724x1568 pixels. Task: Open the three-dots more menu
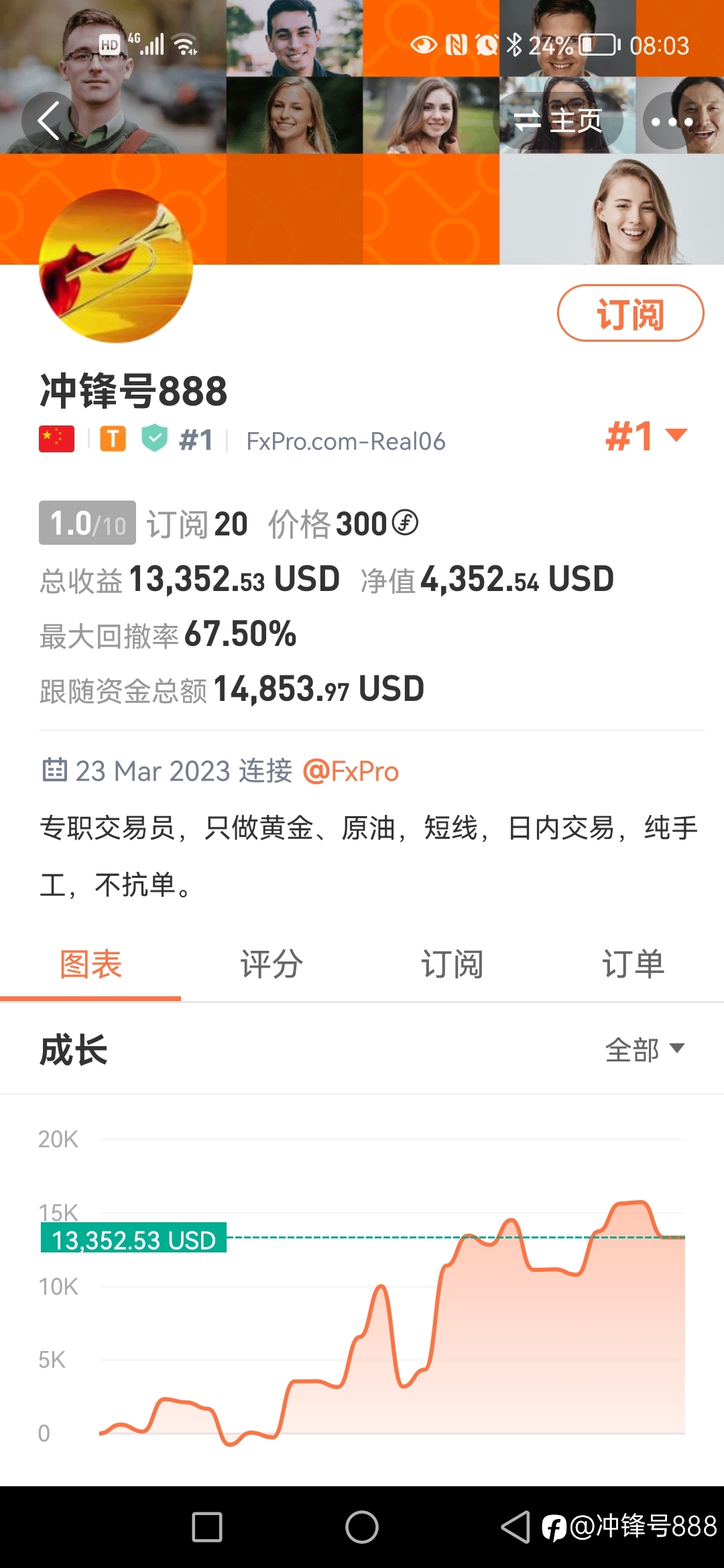tap(672, 121)
